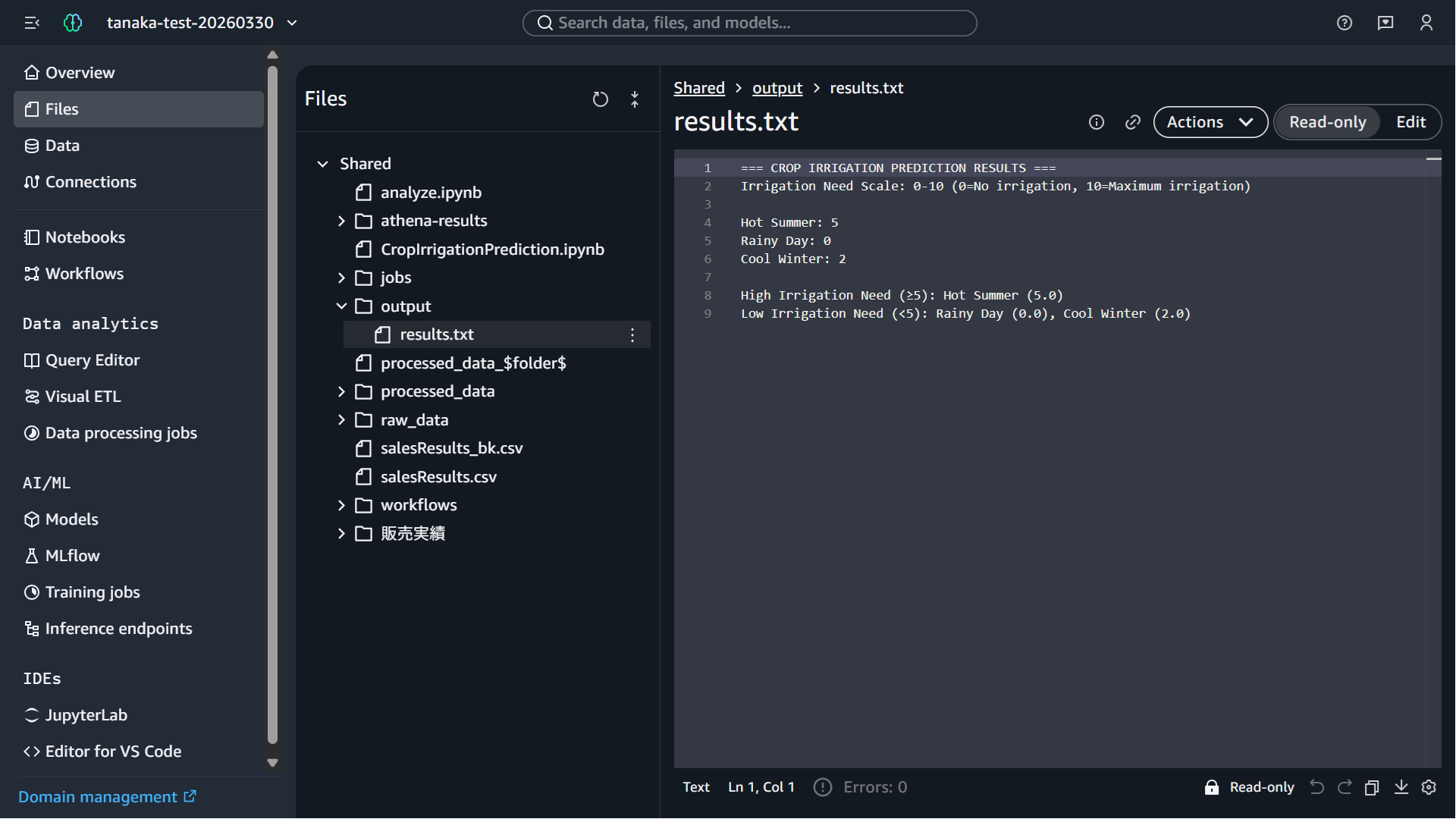Image resolution: width=1456 pixels, height=819 pixels.
Task: Open Data processing jobs
Action: point(139,433)
